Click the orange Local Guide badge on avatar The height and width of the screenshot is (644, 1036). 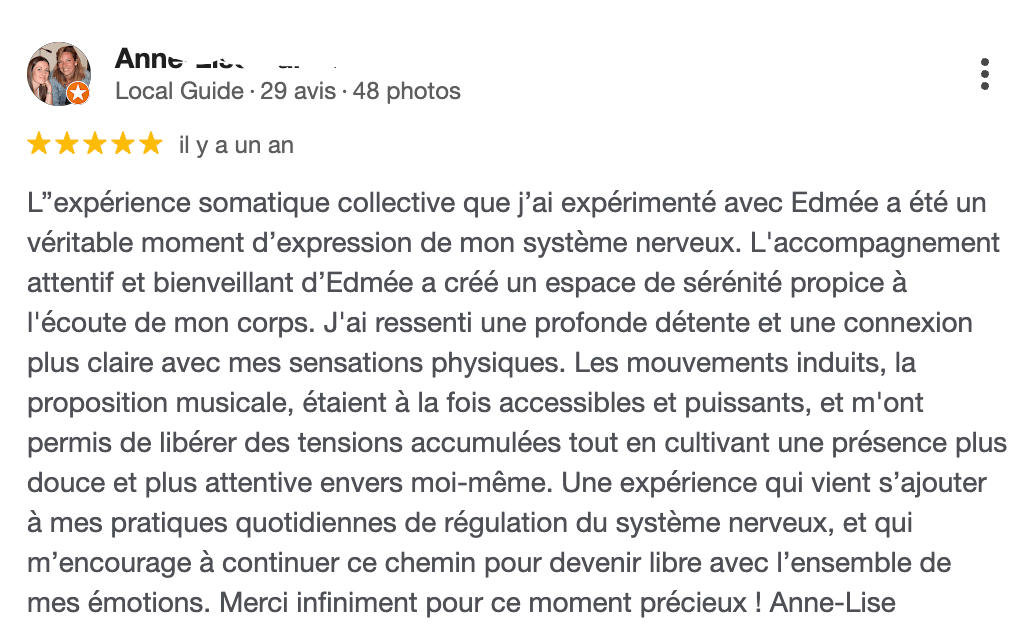(78, 93)
